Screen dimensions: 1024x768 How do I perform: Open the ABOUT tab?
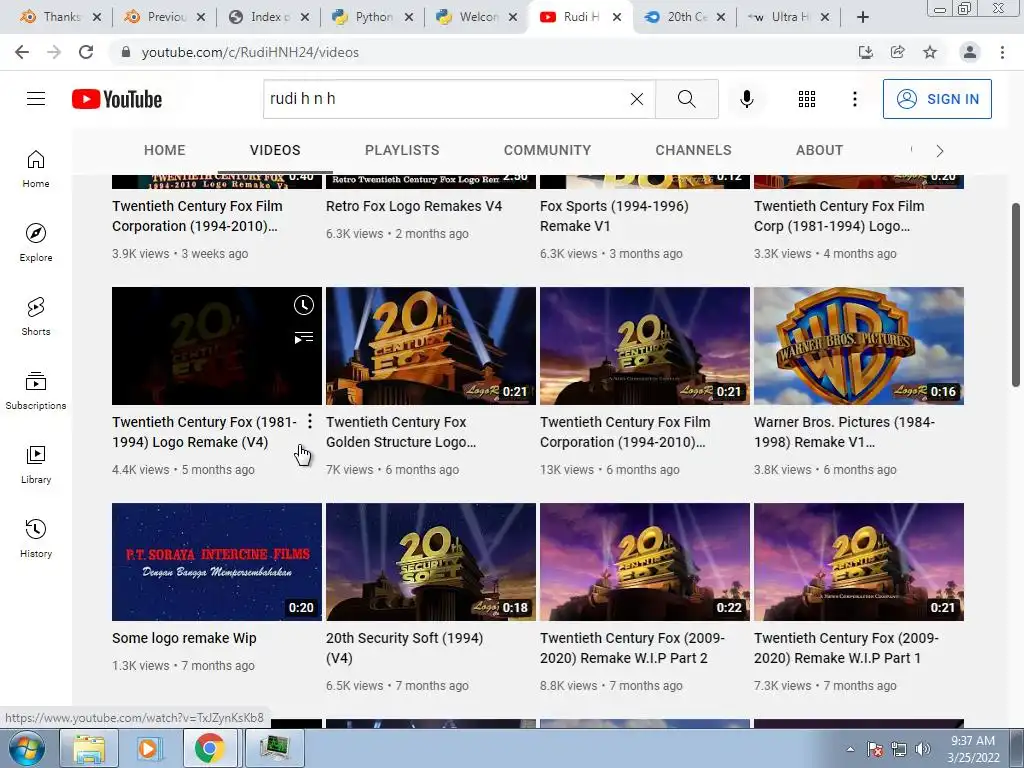(819, 150)
